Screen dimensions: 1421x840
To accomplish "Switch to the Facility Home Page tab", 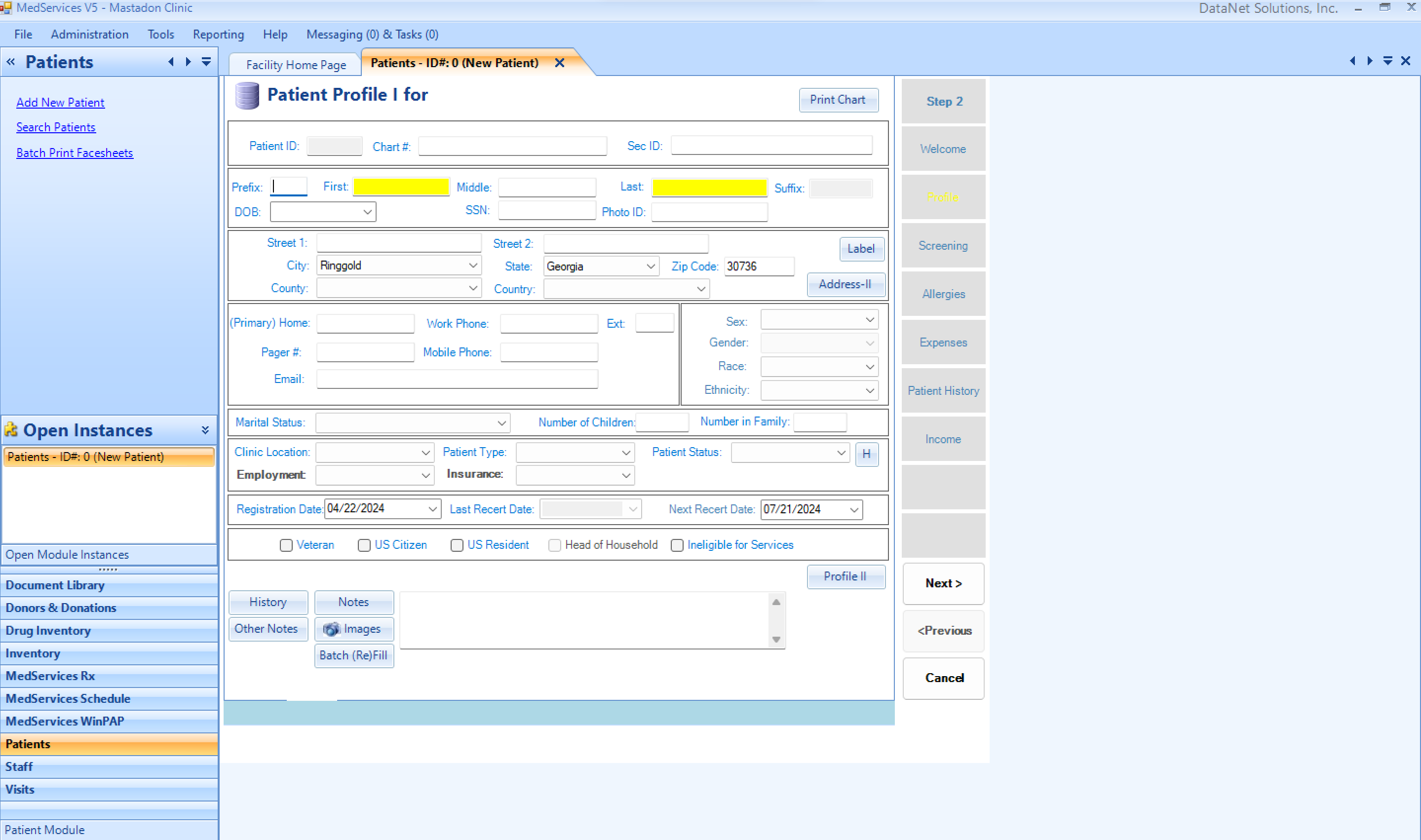I will pos(296,65).
